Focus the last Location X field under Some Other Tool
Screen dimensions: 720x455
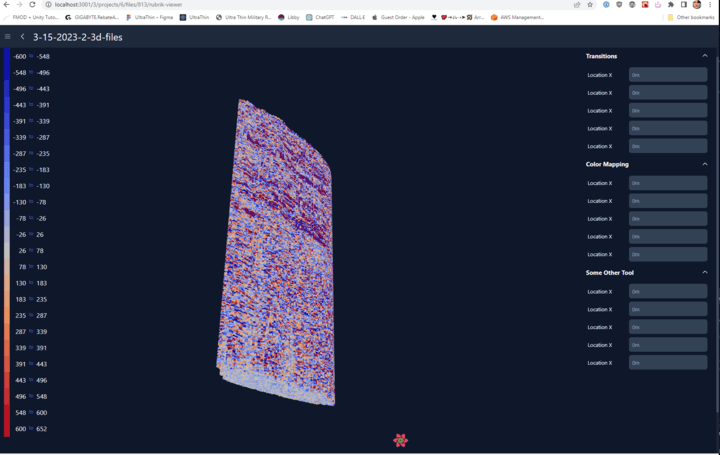[668, 362]
